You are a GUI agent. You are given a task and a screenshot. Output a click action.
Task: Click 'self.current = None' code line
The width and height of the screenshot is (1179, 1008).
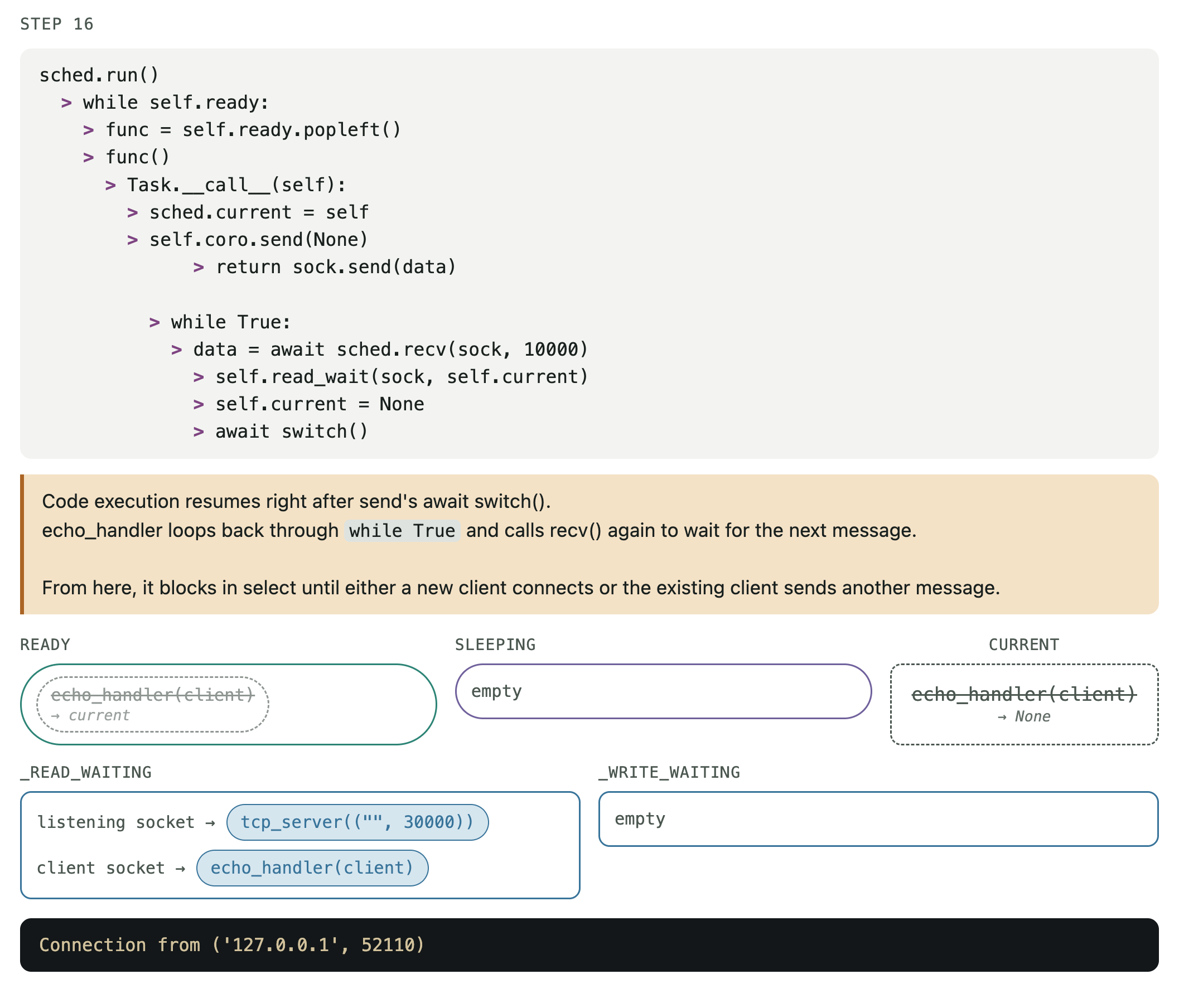[x=319, y=404]
